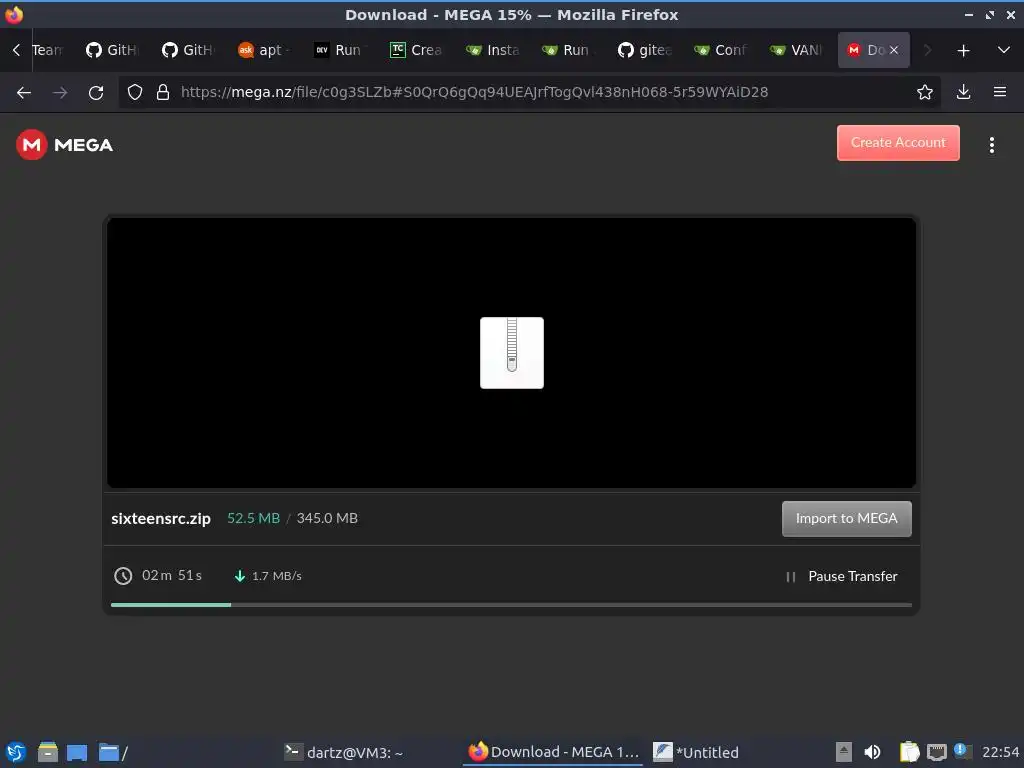Open the MEGA three-dot options menu
Screen dimensions: 1024x768
point(991,145)
